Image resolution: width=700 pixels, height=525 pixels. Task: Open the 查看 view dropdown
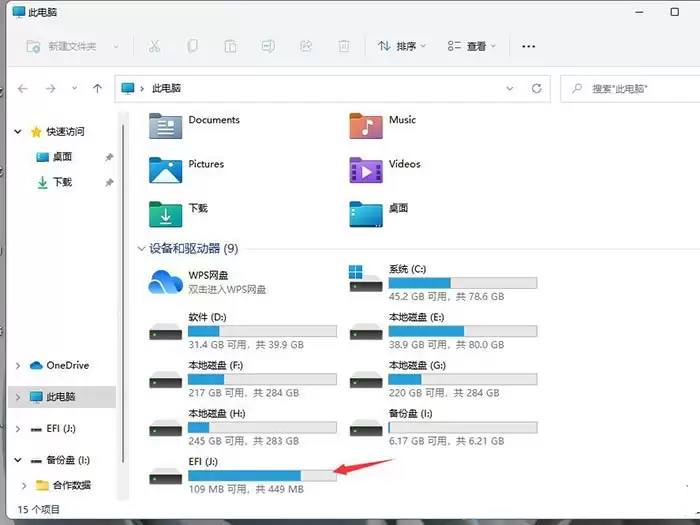472,46
